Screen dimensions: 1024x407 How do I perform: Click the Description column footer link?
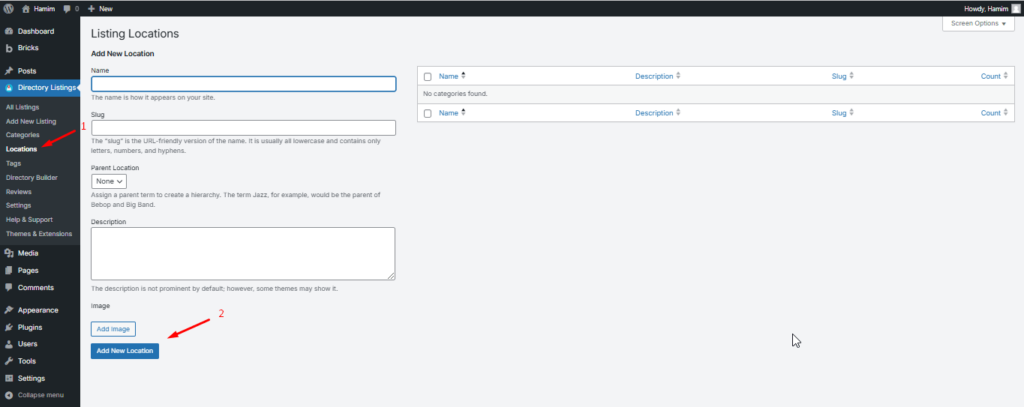pos(654,112)
